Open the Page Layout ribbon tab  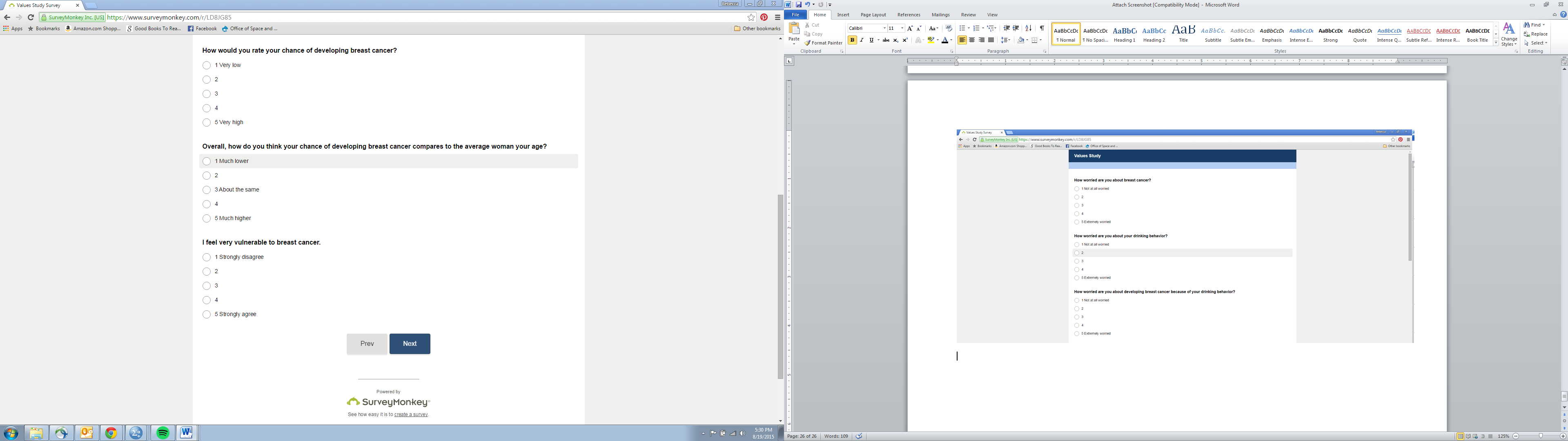click(873, 15)
